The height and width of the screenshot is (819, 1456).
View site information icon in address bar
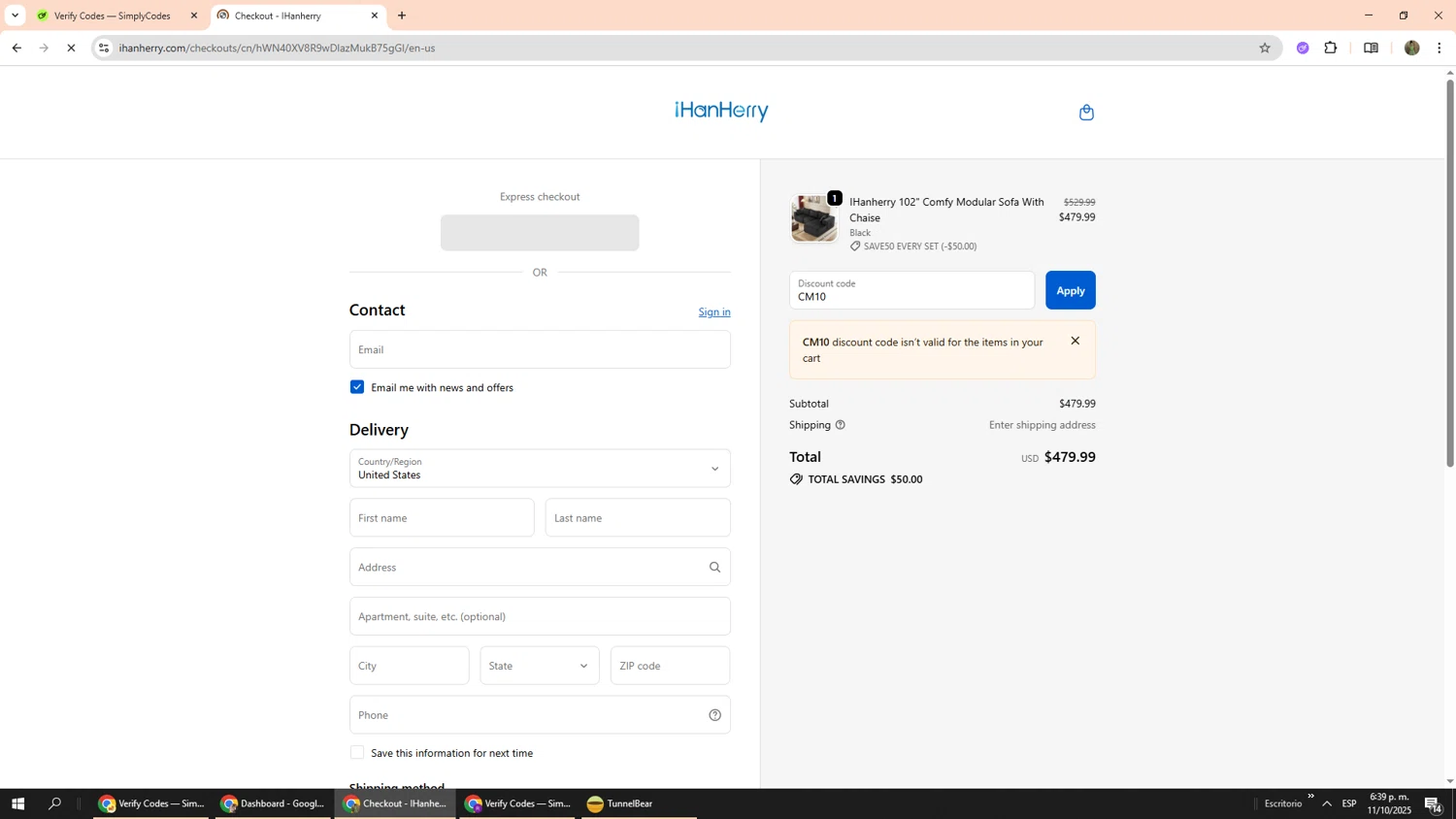[105, 48]
